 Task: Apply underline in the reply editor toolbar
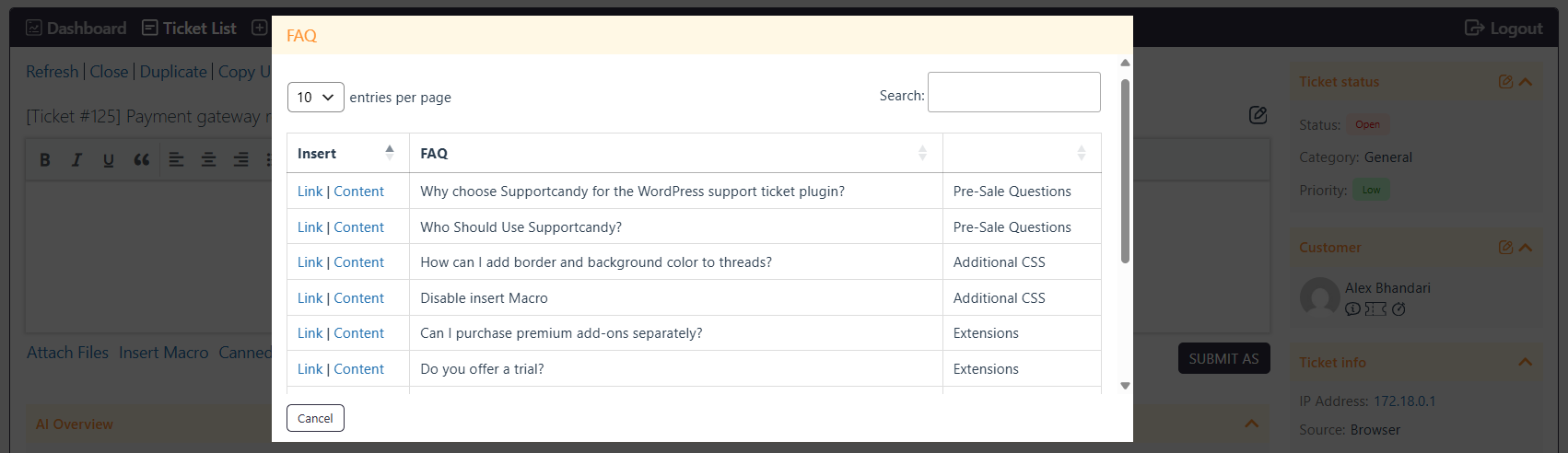click(109, 160)
